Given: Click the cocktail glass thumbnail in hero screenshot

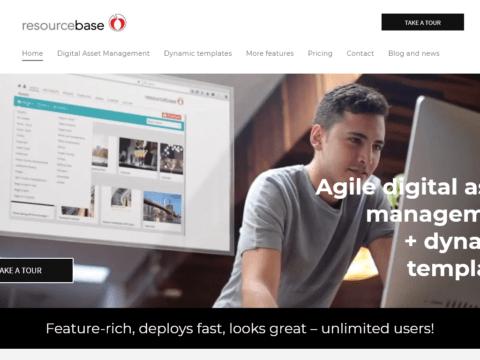Looking at the screenshot, I should (138, 154).
